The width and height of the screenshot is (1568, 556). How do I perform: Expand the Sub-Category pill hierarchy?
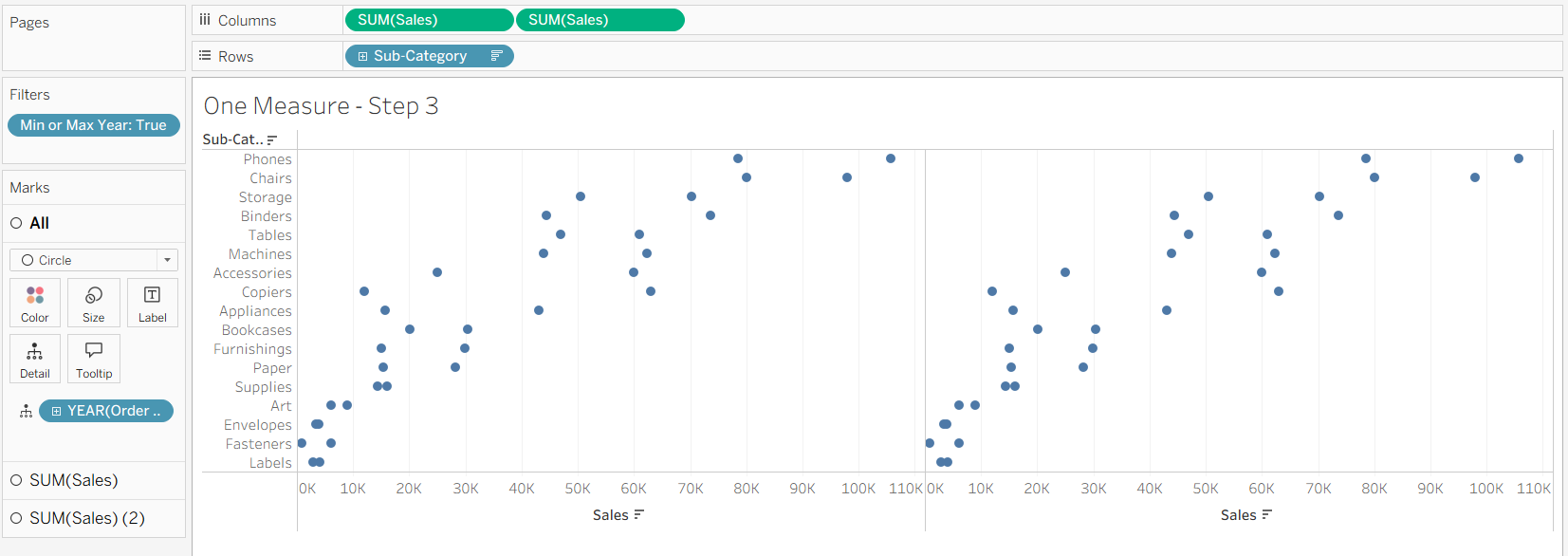pos(362,57)
